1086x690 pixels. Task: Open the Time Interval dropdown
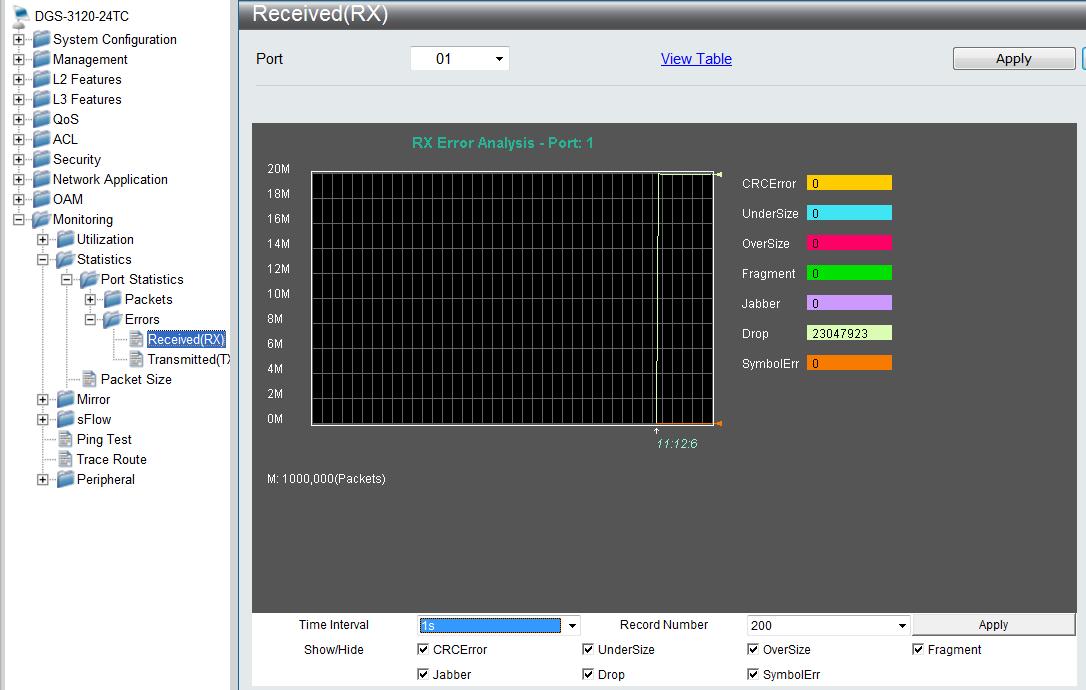tap(498, 625)
